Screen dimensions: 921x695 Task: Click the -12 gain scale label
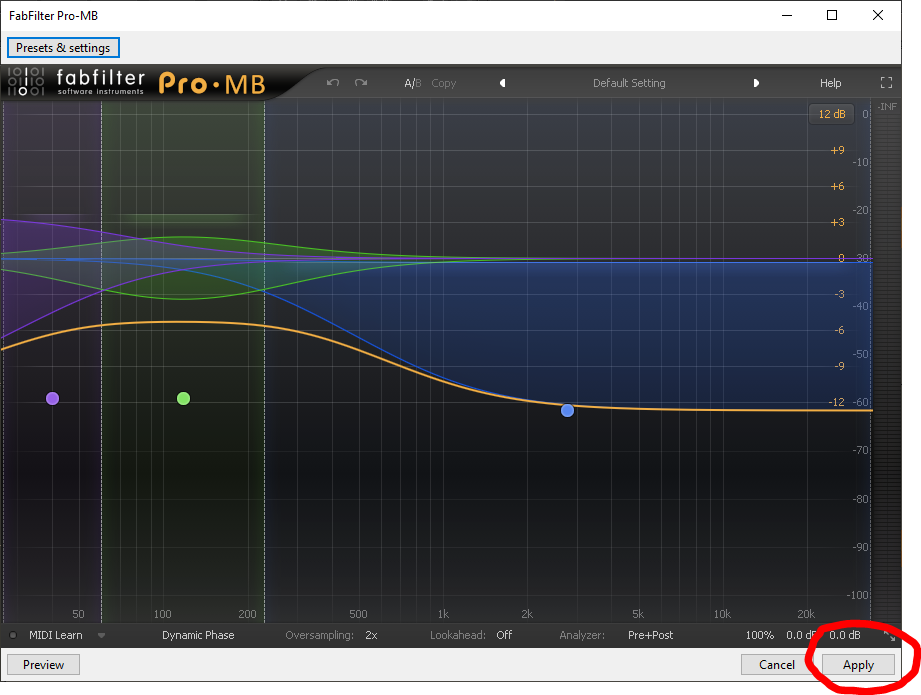click(836, 402)
